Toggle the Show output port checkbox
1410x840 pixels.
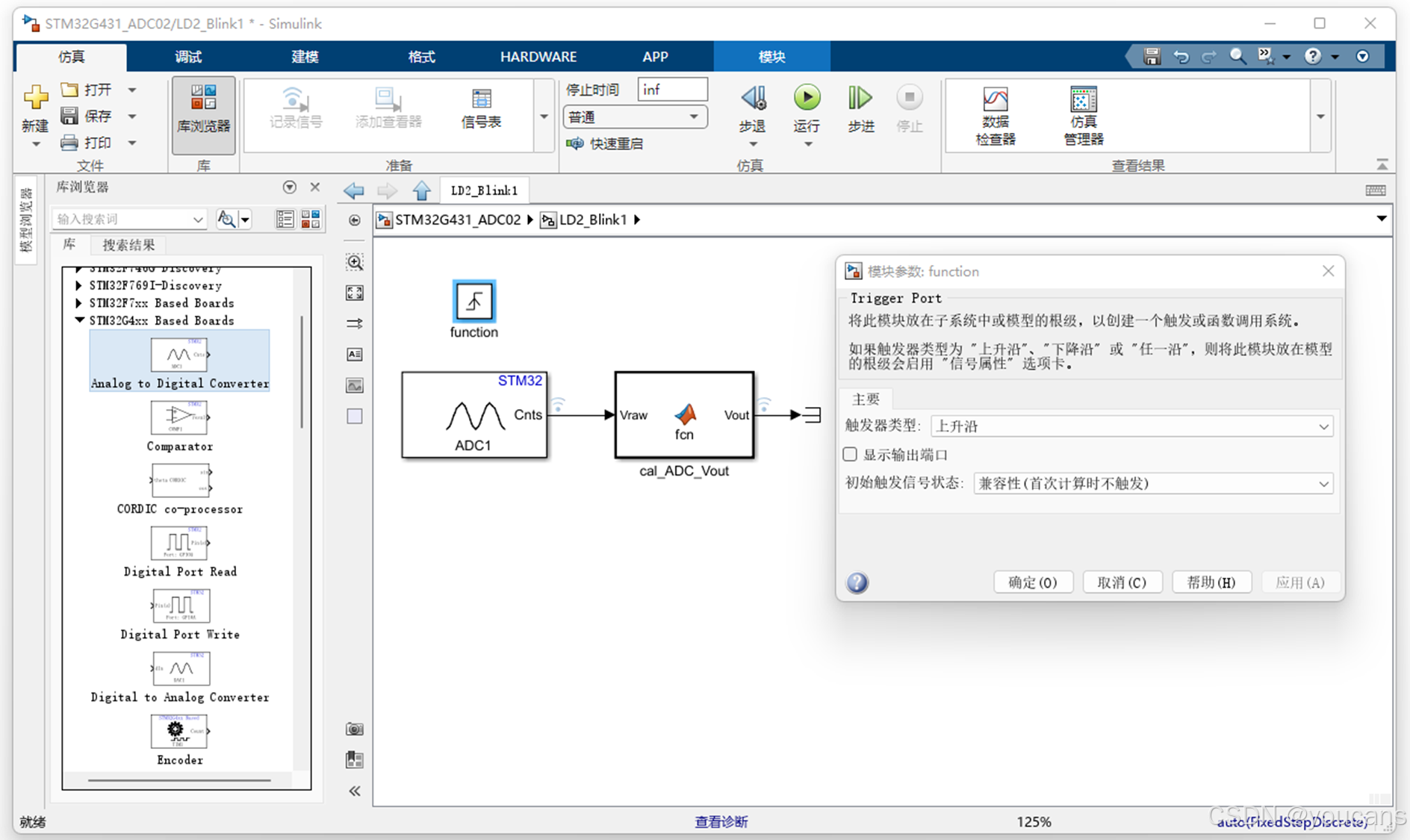click(850, 454)
